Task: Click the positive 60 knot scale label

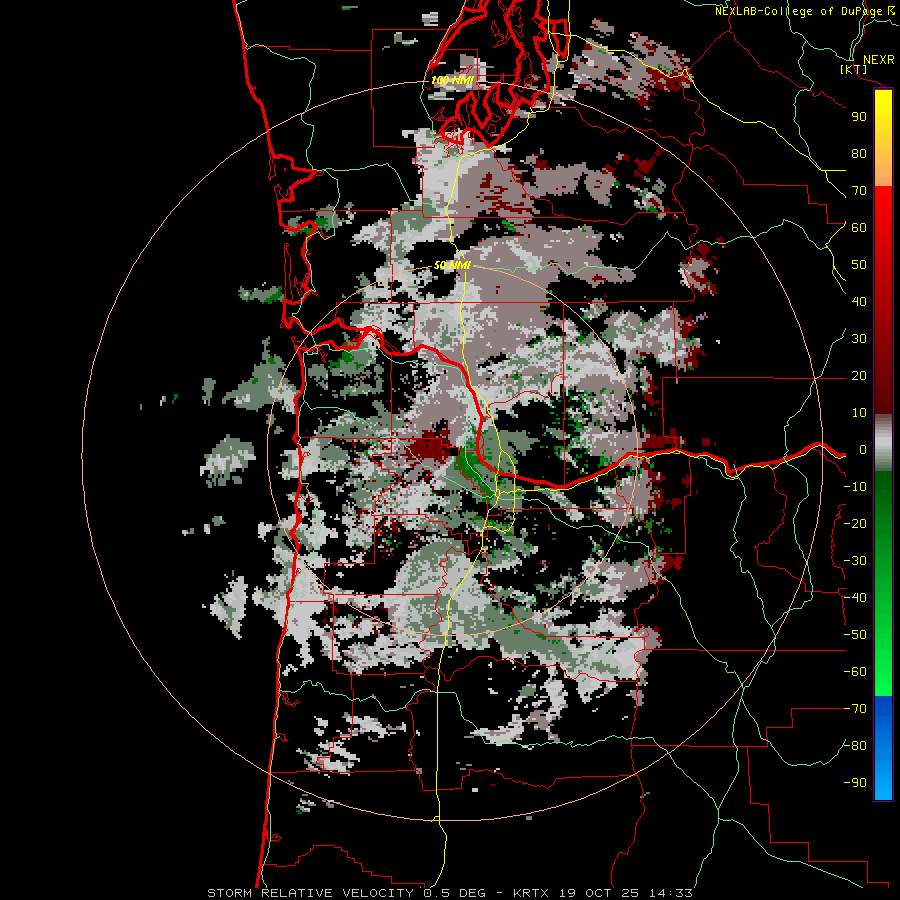Action: [859, 227]
